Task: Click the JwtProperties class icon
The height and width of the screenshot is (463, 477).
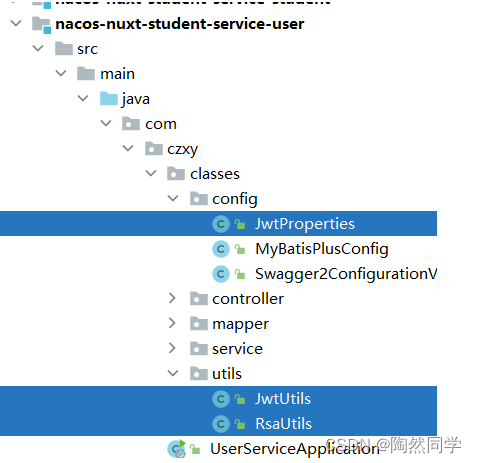Action: 221,224
